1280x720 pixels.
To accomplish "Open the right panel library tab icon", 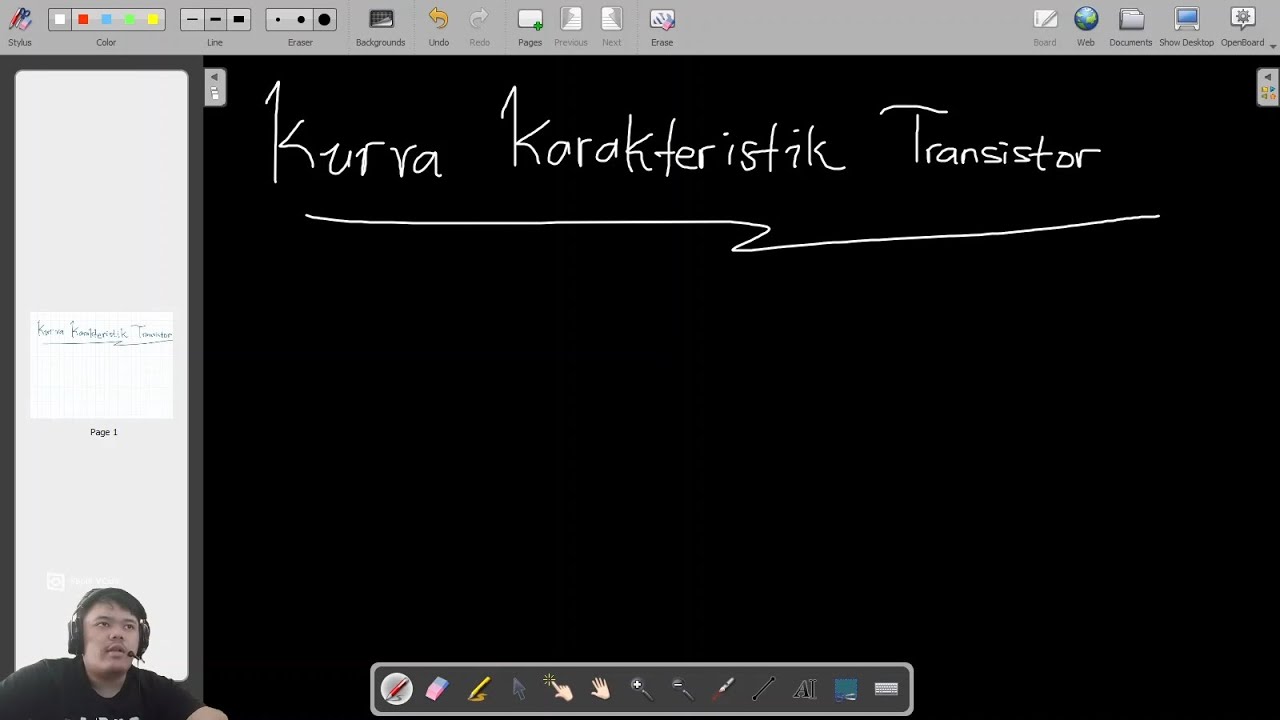I will [x=1266, y=93].
